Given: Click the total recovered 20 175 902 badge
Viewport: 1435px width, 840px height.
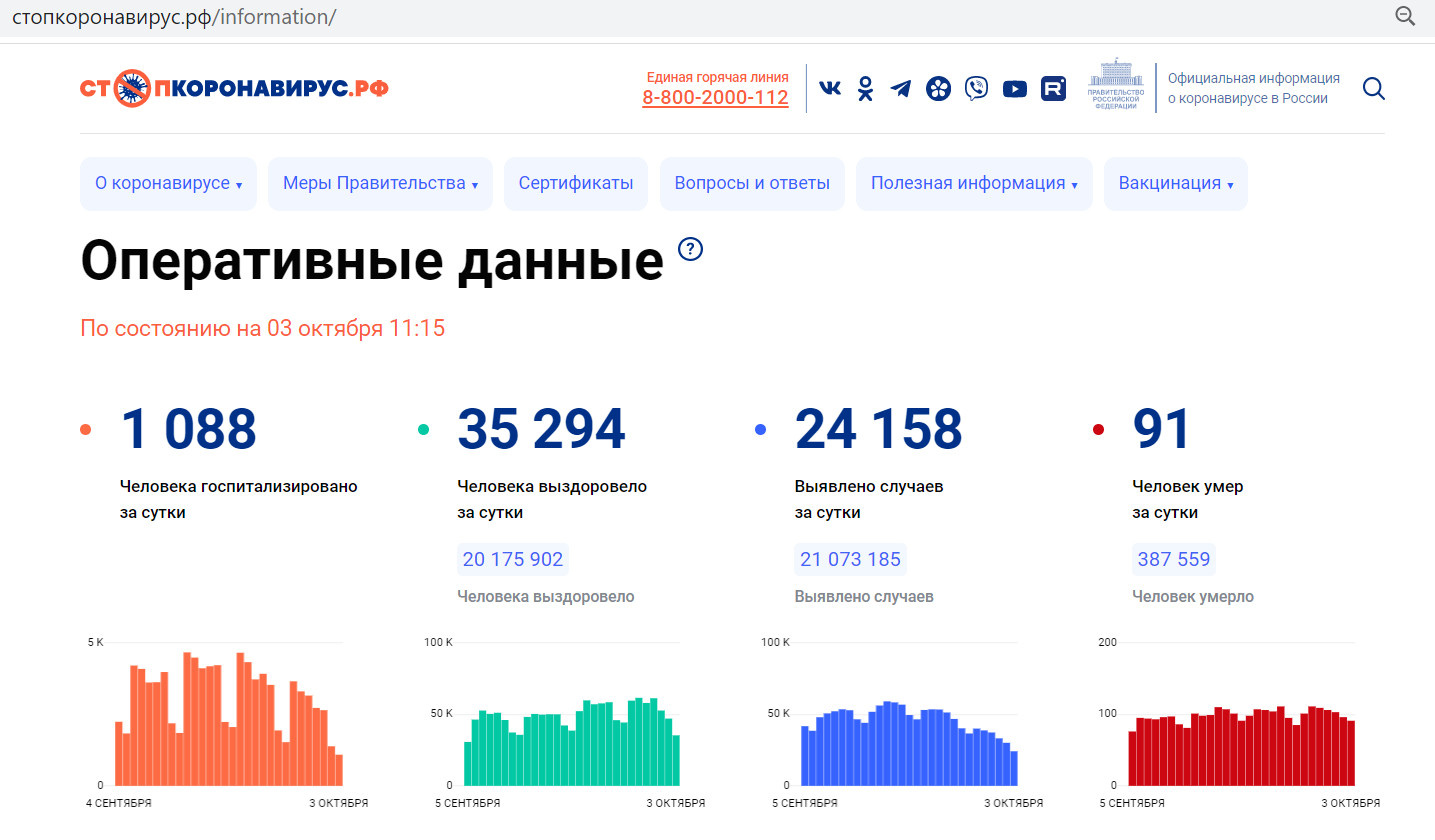Looking at the screenshot, I should tap(513, 559).
